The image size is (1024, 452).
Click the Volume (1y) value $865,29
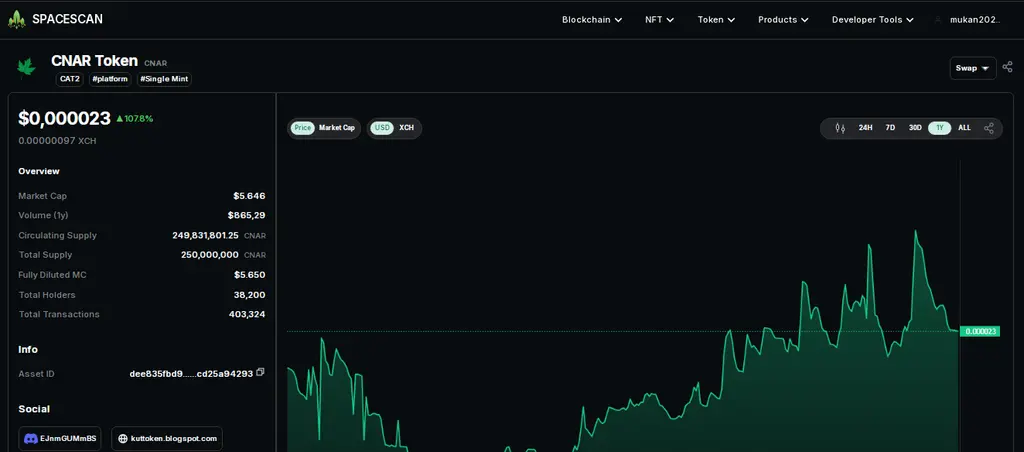[x=246, y=216]
